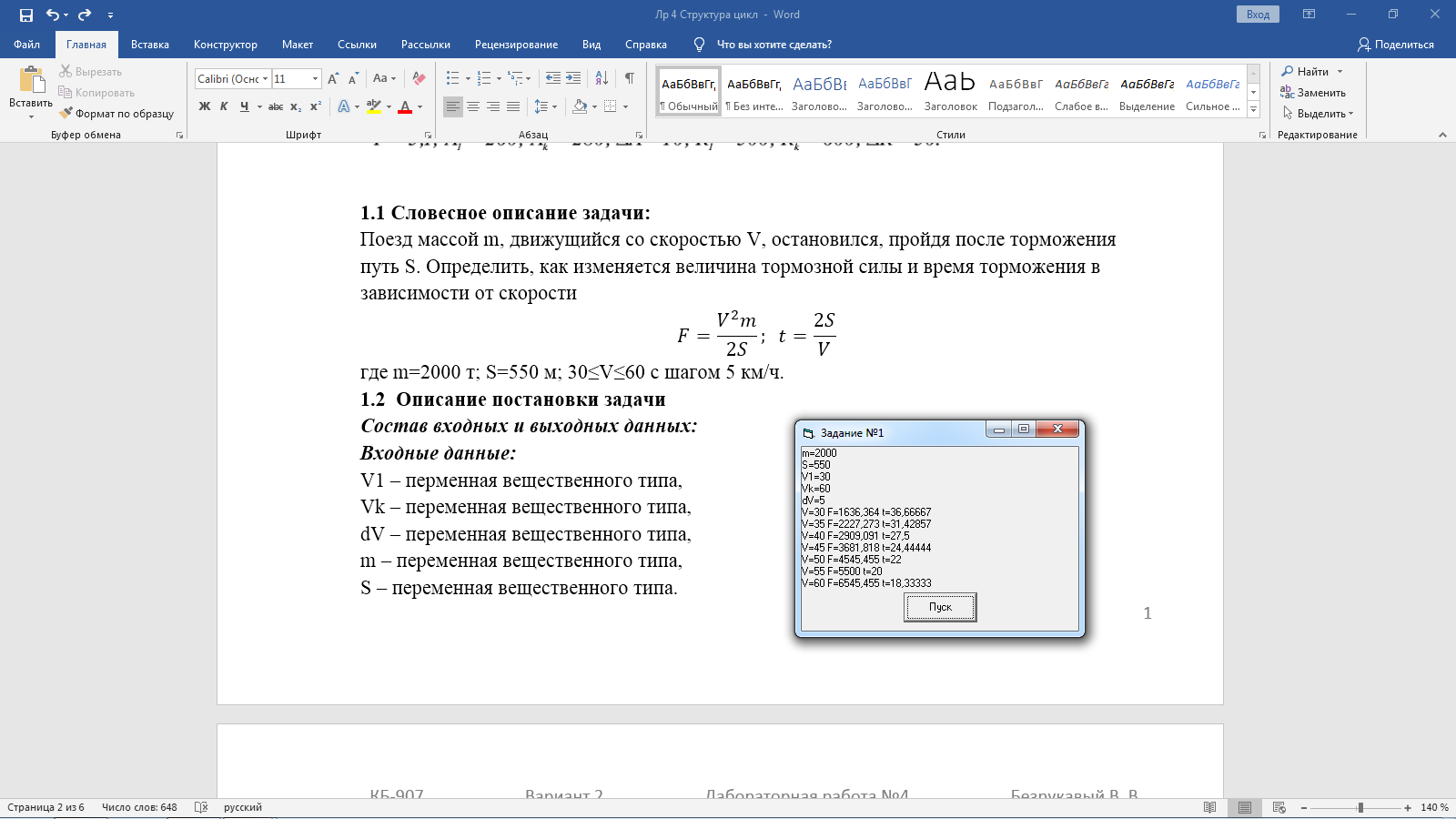Screen dimensions: 1456x819
Task: Click the numbered list icon
Action: pos(484,78)
